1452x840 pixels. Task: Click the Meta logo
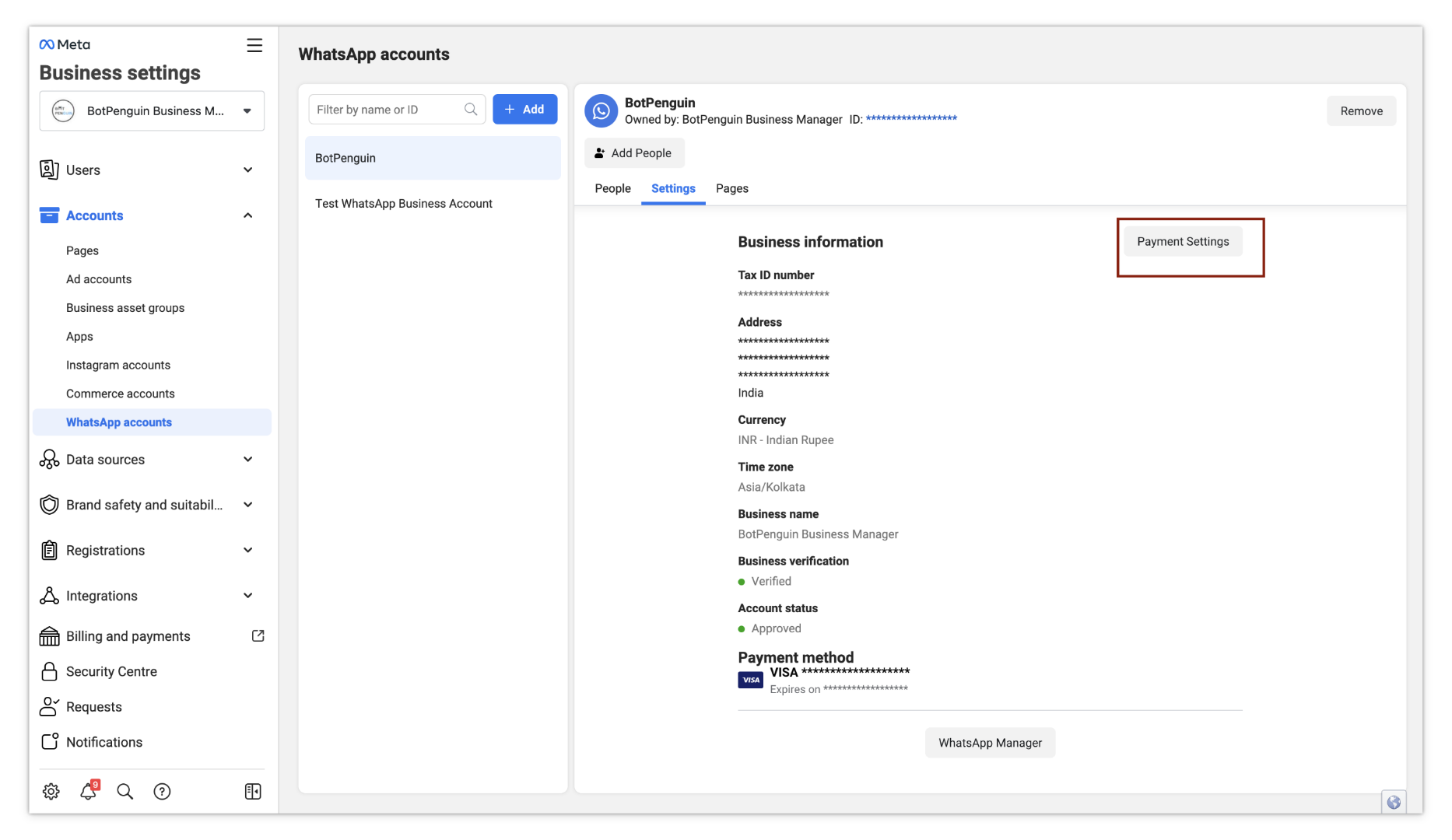click(65, 44)
